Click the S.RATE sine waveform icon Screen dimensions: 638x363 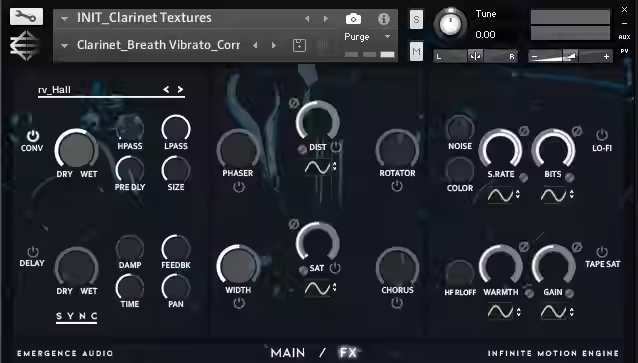pos(500,195)
